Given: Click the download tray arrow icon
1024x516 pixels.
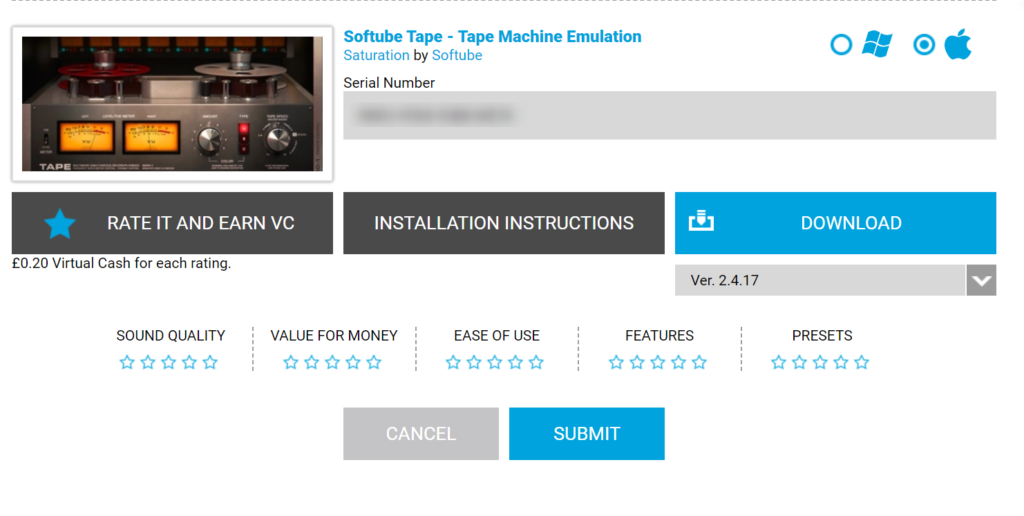Looking at the screenshot, I should [703, 222].
